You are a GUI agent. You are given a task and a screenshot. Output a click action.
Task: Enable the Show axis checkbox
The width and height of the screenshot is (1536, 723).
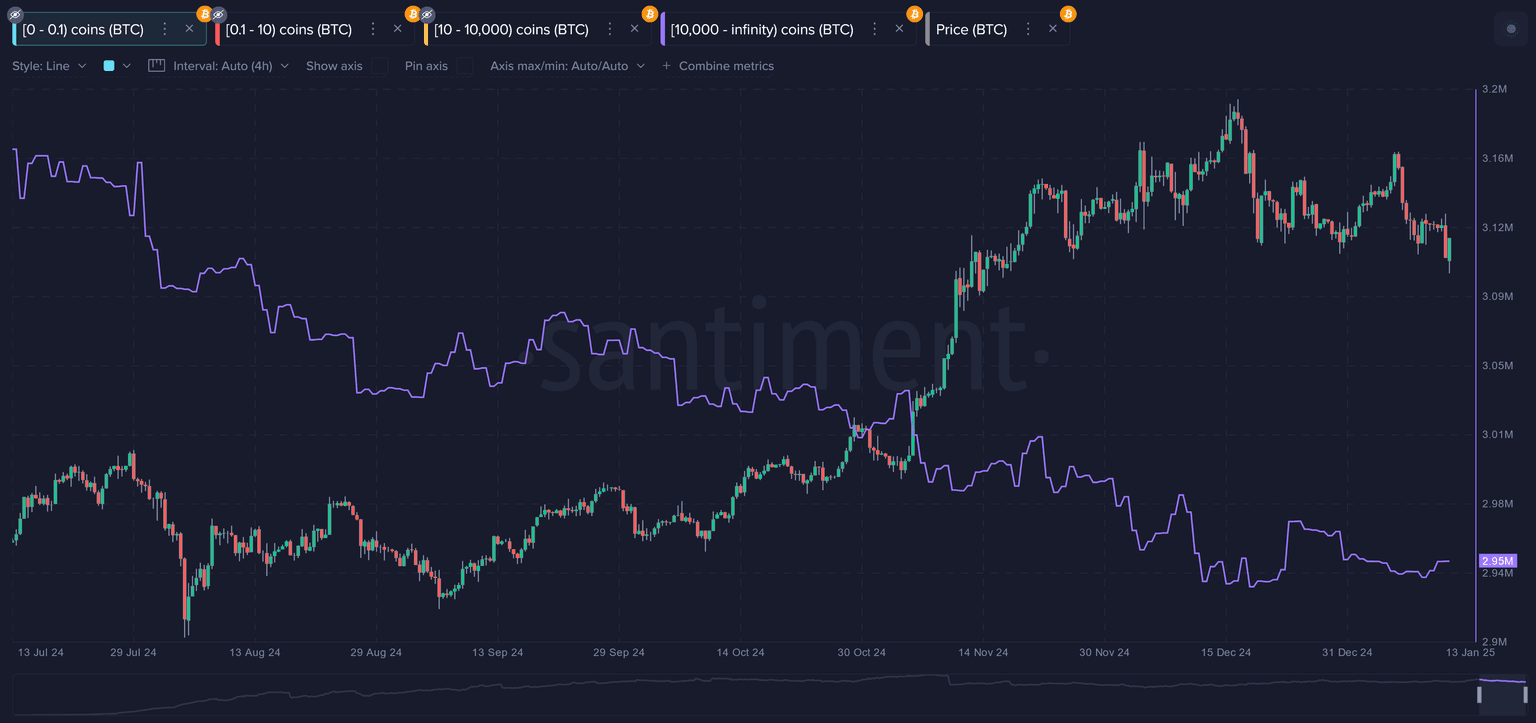click(379, 66)
